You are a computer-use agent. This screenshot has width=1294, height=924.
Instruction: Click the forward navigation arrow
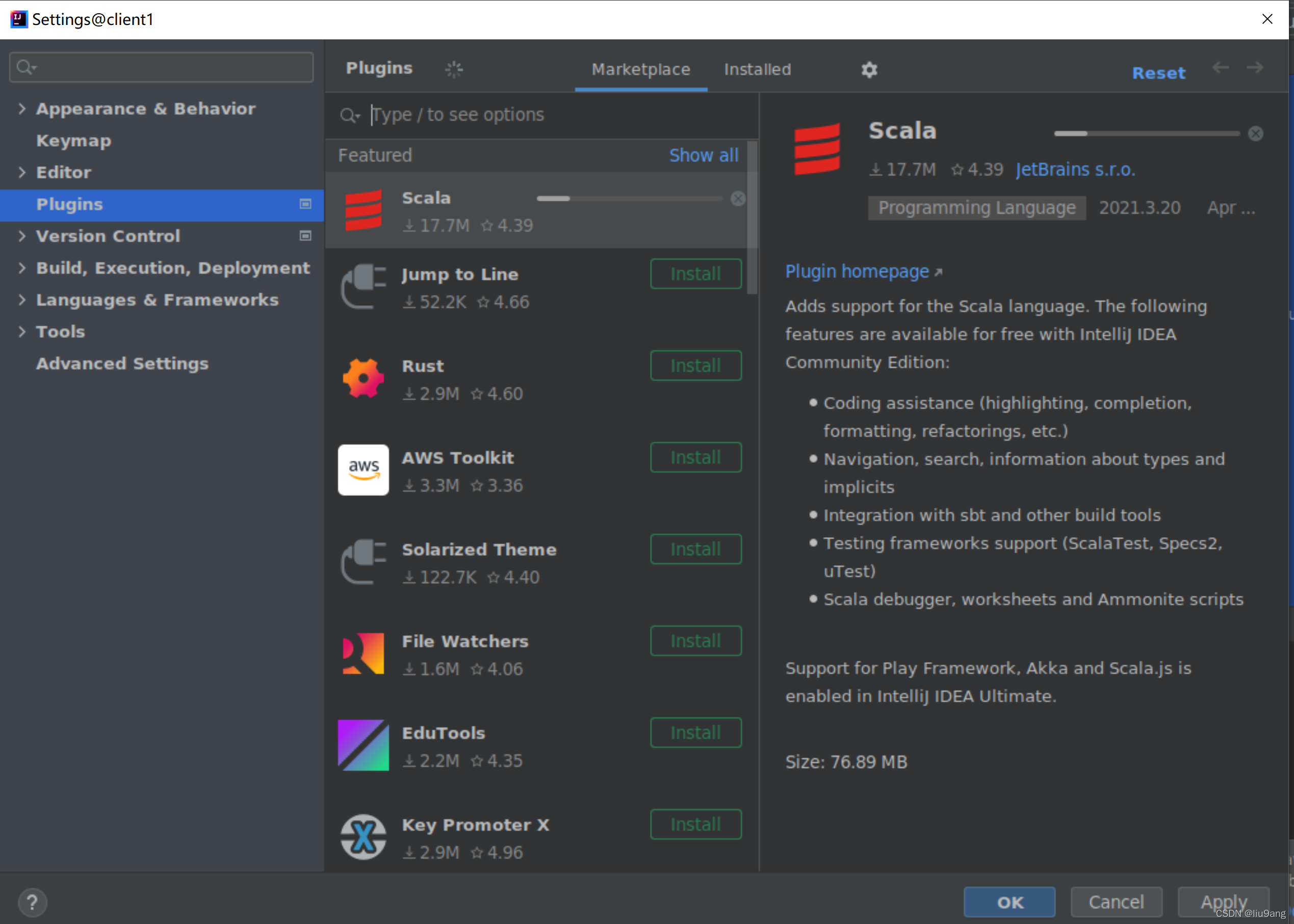pyautogui.click(x=1255, y=68)
